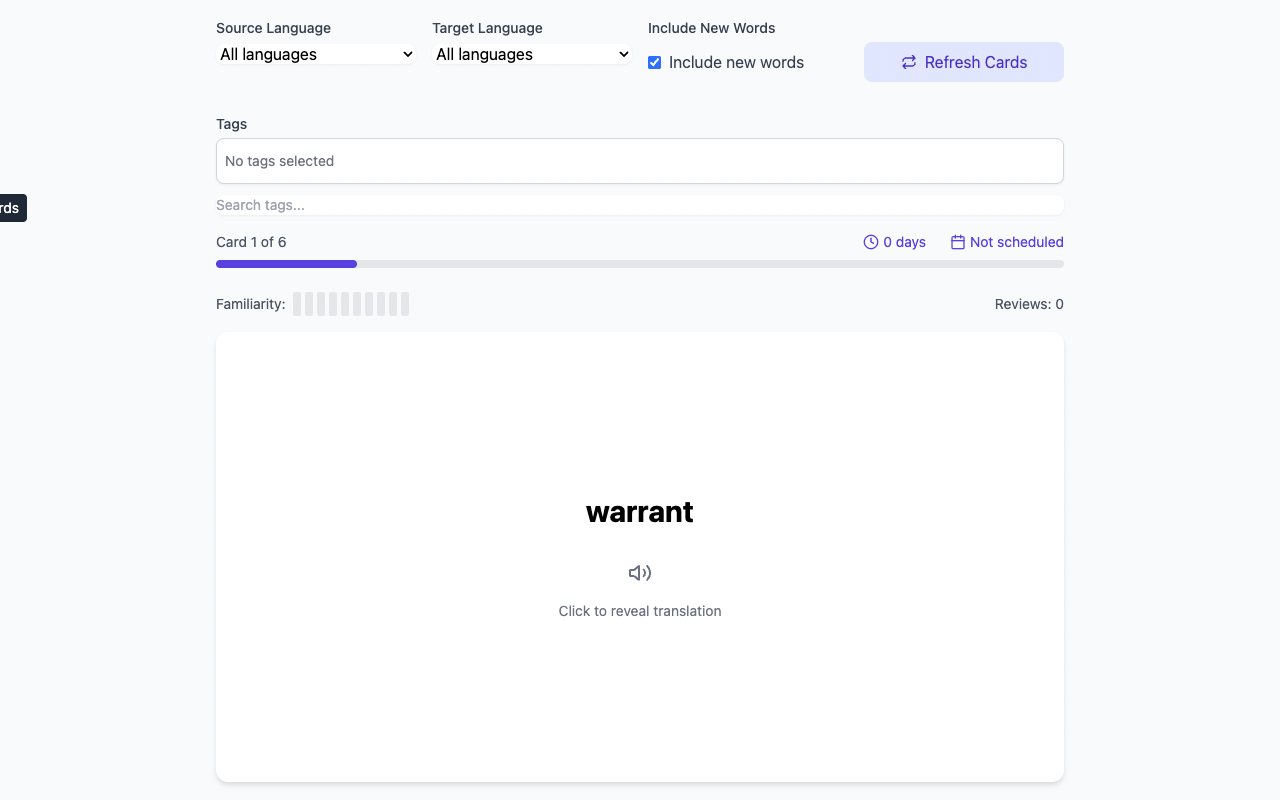Screen dimensions: 1280x800
Task: Toggle the new words inclusion setting
Action: (654, 62)
